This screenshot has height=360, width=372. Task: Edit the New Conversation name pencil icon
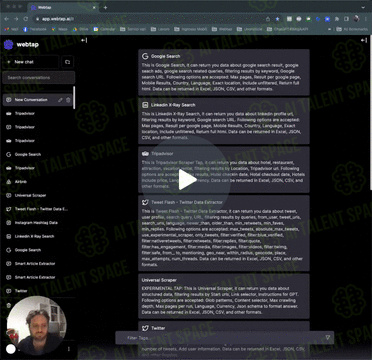point(60,100)
